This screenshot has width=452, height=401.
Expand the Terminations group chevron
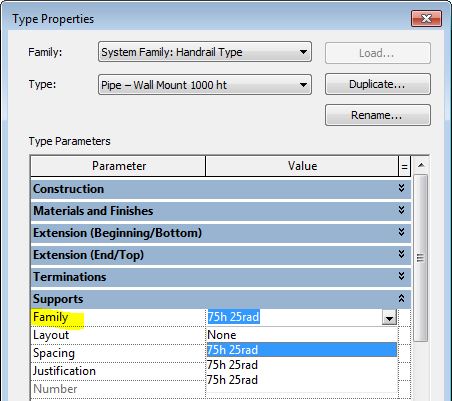coord(401,276)
